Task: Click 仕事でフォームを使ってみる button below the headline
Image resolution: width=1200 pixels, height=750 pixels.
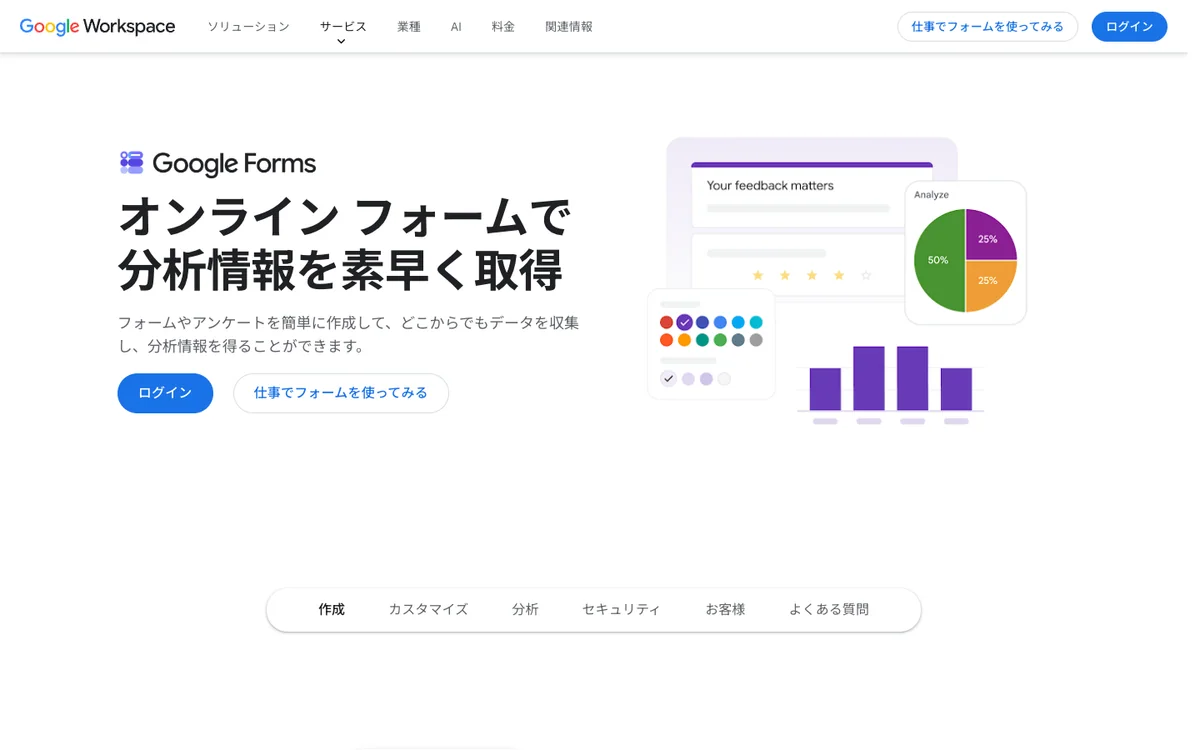Action: point(341,393)
